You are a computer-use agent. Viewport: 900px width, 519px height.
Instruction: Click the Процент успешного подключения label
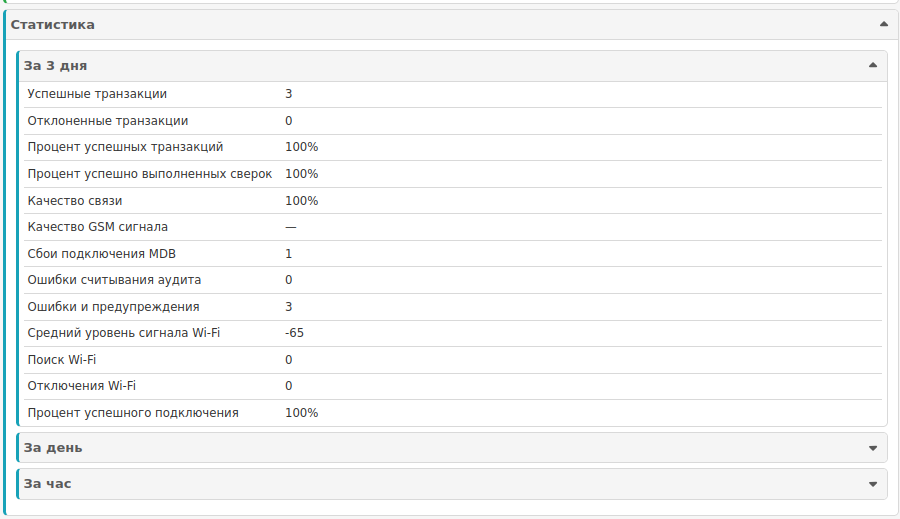tap(133, 413)
